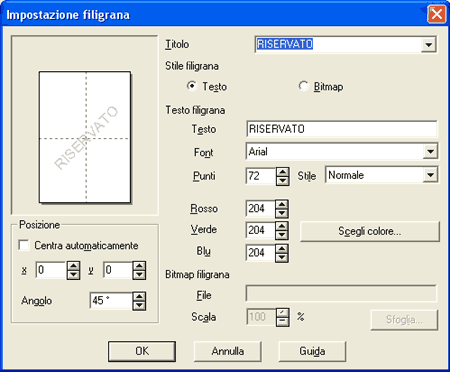
Task: Close the Impostazione filigrana dialog
Action: click(x=436, y=14)
